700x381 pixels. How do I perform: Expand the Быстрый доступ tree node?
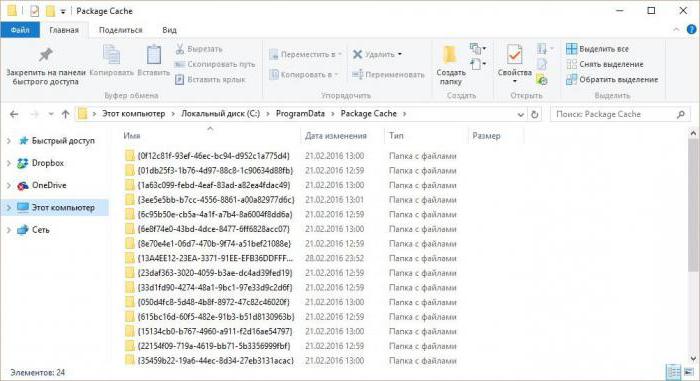coord(8,141)
